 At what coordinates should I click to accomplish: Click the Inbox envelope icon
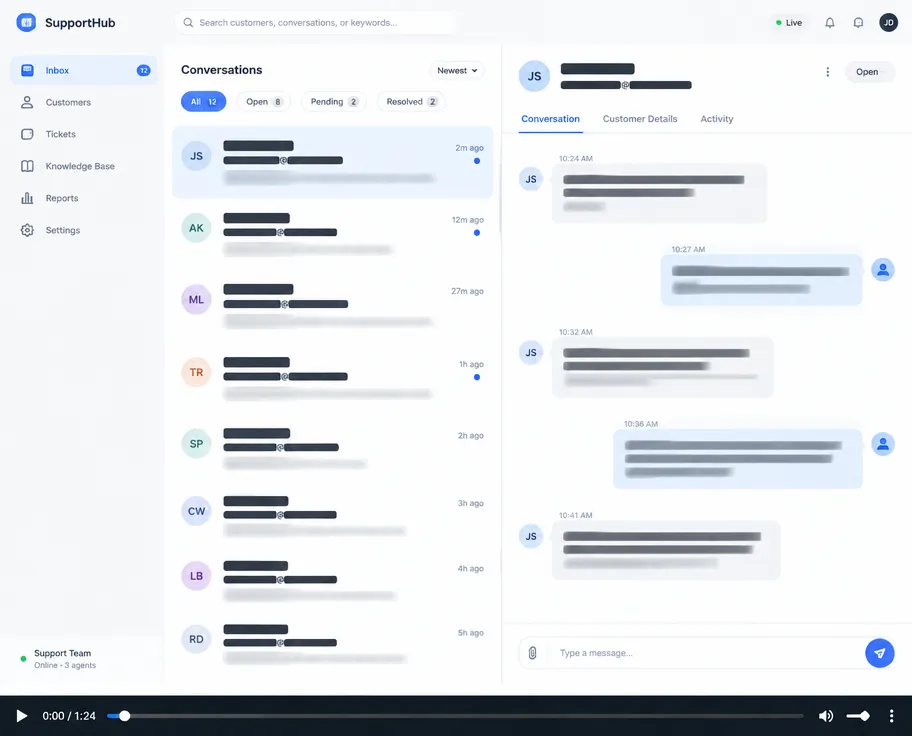27,70
